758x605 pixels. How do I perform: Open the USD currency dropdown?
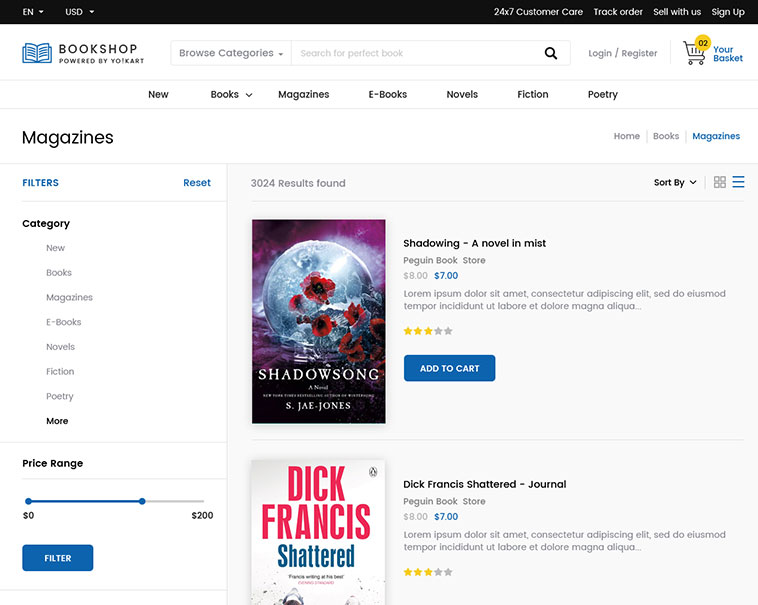tap(79, 12)
